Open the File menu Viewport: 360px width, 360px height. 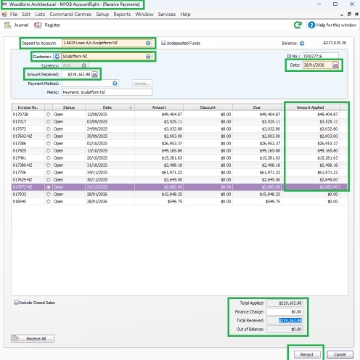(x=14, y=14)
